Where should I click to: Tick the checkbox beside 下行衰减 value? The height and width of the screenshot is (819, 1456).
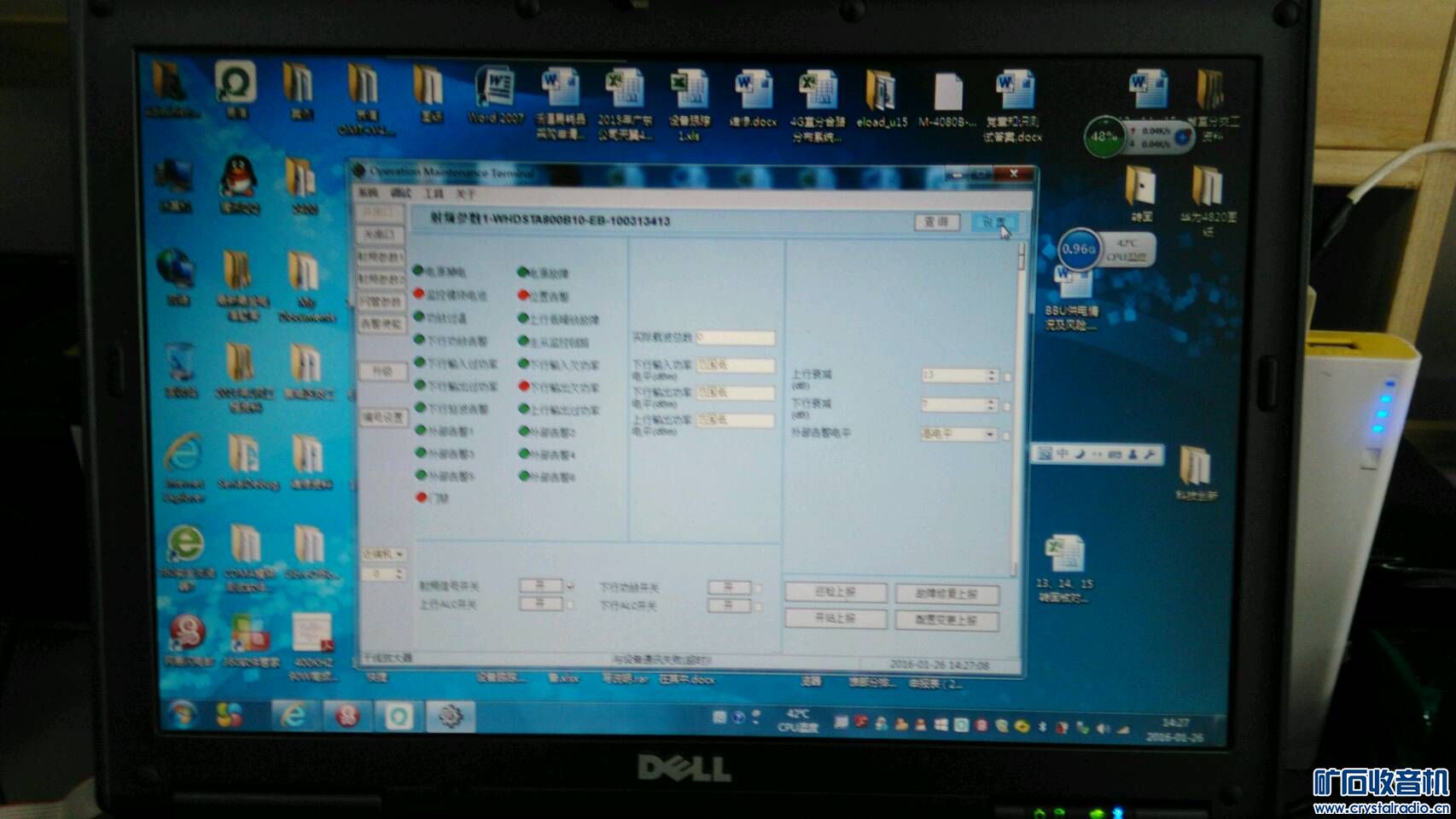1007,407
